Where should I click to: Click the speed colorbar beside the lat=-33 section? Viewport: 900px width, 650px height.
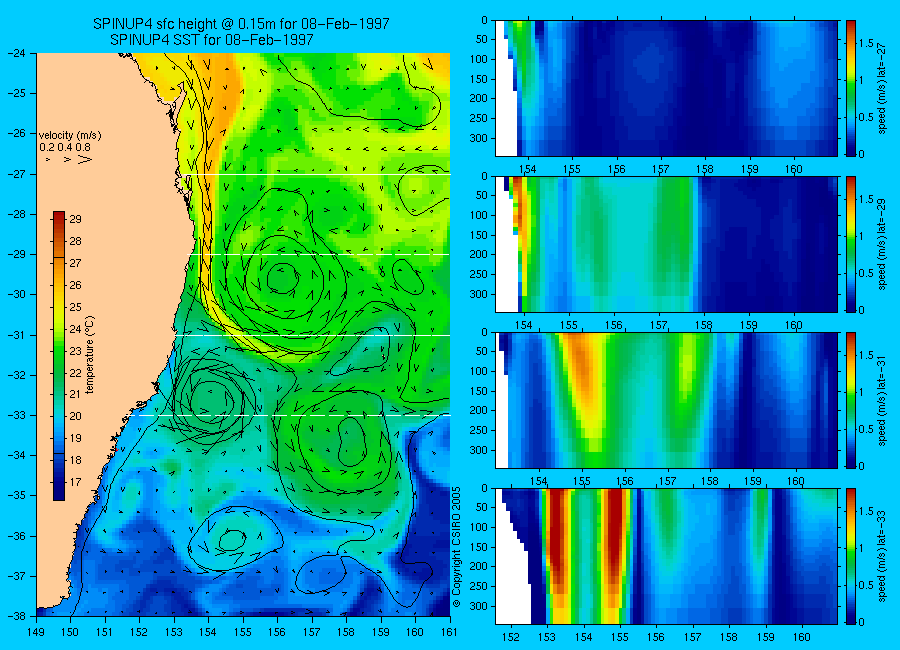[851, 556]
